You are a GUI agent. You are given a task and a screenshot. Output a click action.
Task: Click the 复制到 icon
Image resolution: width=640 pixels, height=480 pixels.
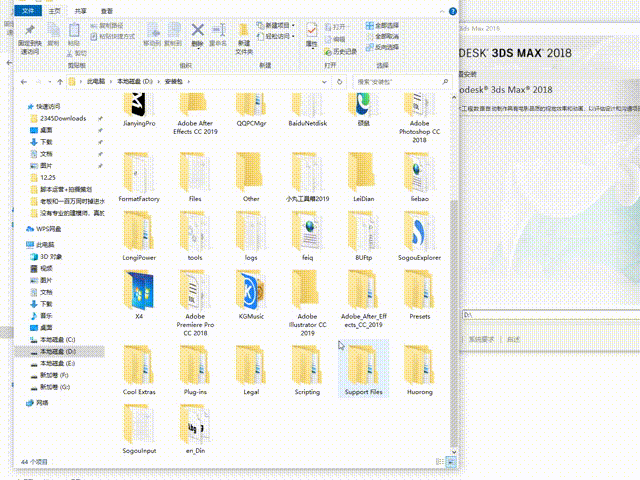[x=173, y=30]
